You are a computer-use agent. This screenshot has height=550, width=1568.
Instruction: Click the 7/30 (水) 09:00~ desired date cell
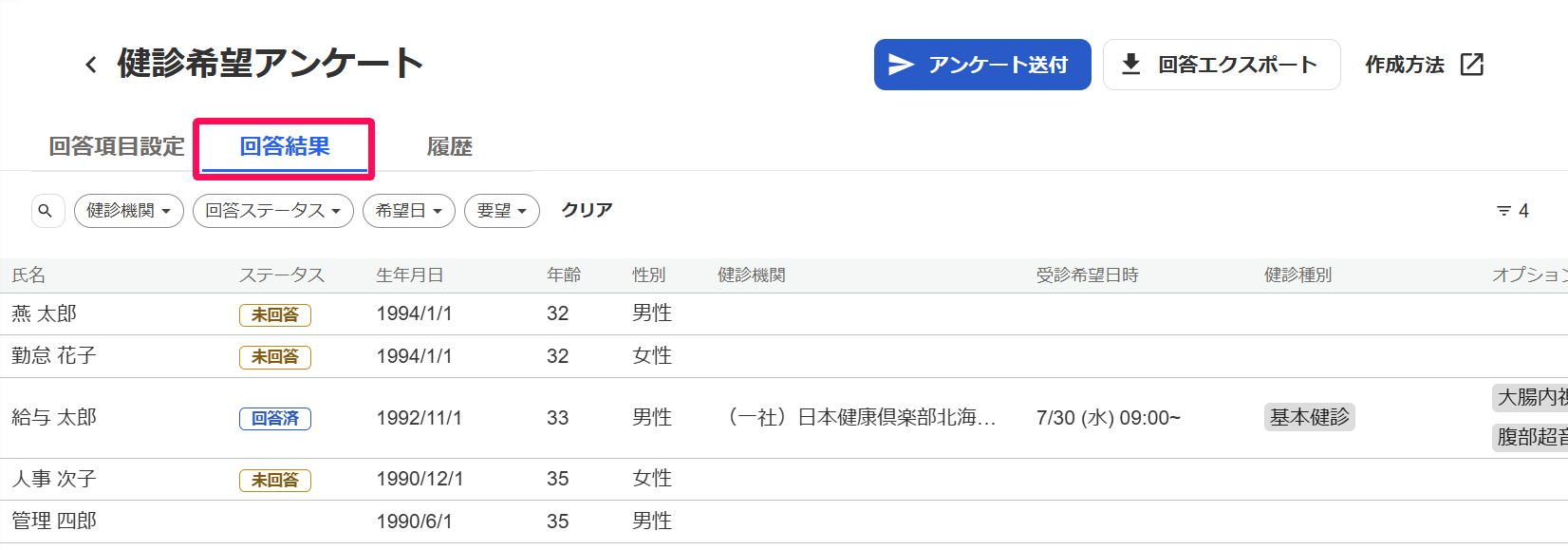pyautogui.click(x=1109, y=418)
